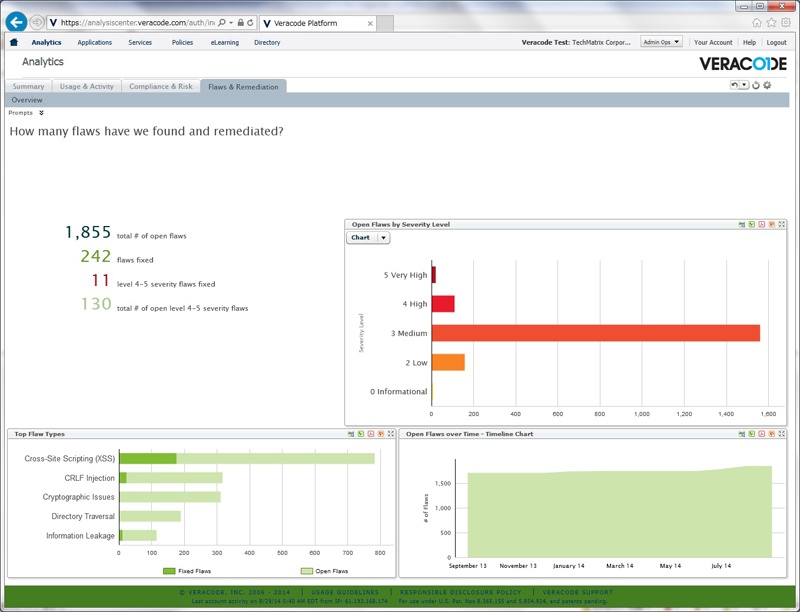Open the Applications menu
The width and height of the screenshot is (800, 612).
click(x=94, y=42)
